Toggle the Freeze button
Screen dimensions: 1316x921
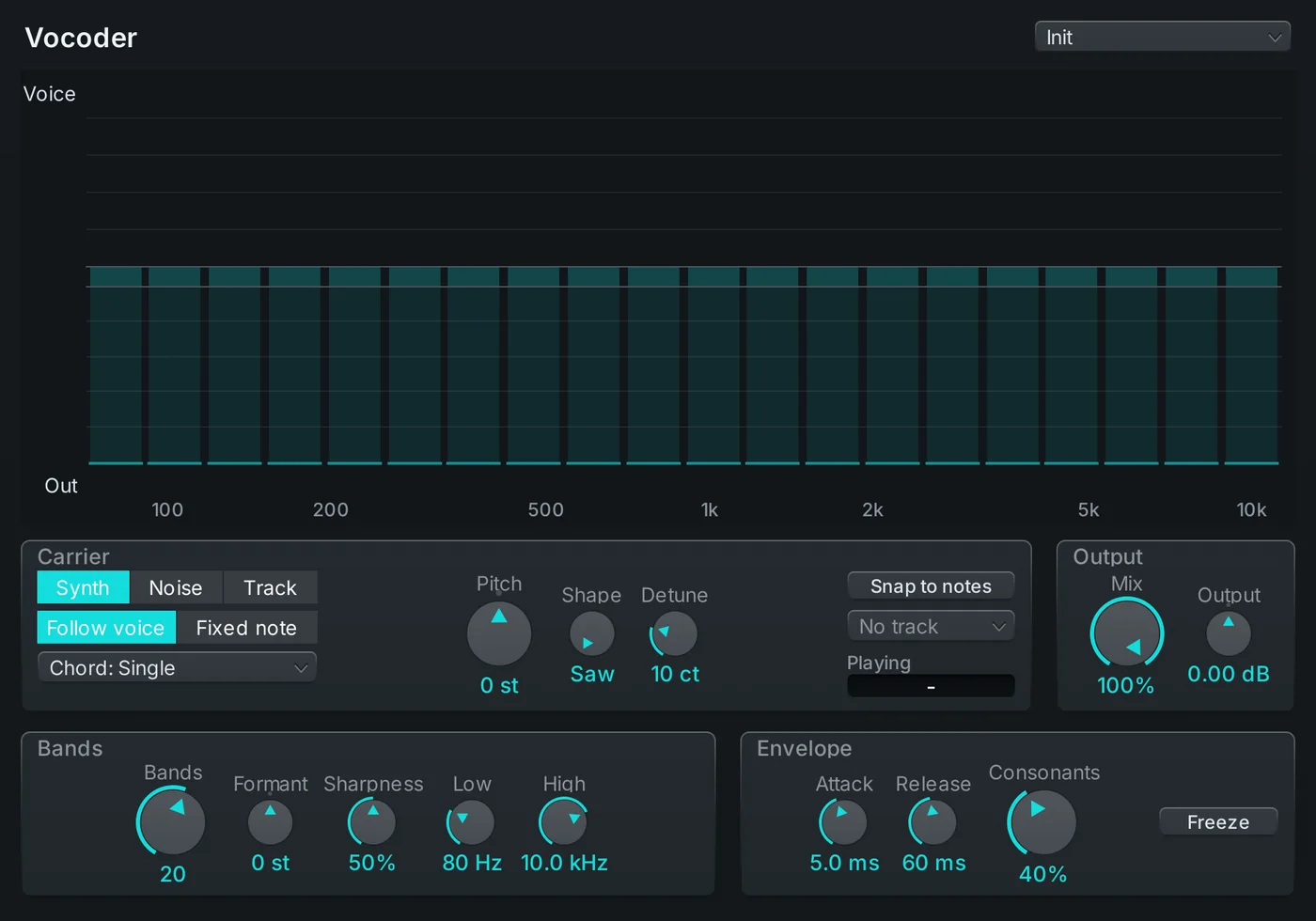pos(1218,821)
